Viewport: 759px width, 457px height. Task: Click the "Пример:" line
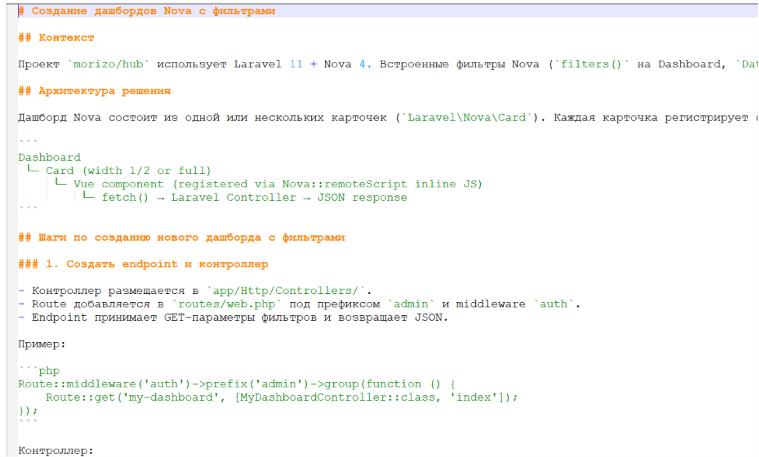[x=42, y=344]
